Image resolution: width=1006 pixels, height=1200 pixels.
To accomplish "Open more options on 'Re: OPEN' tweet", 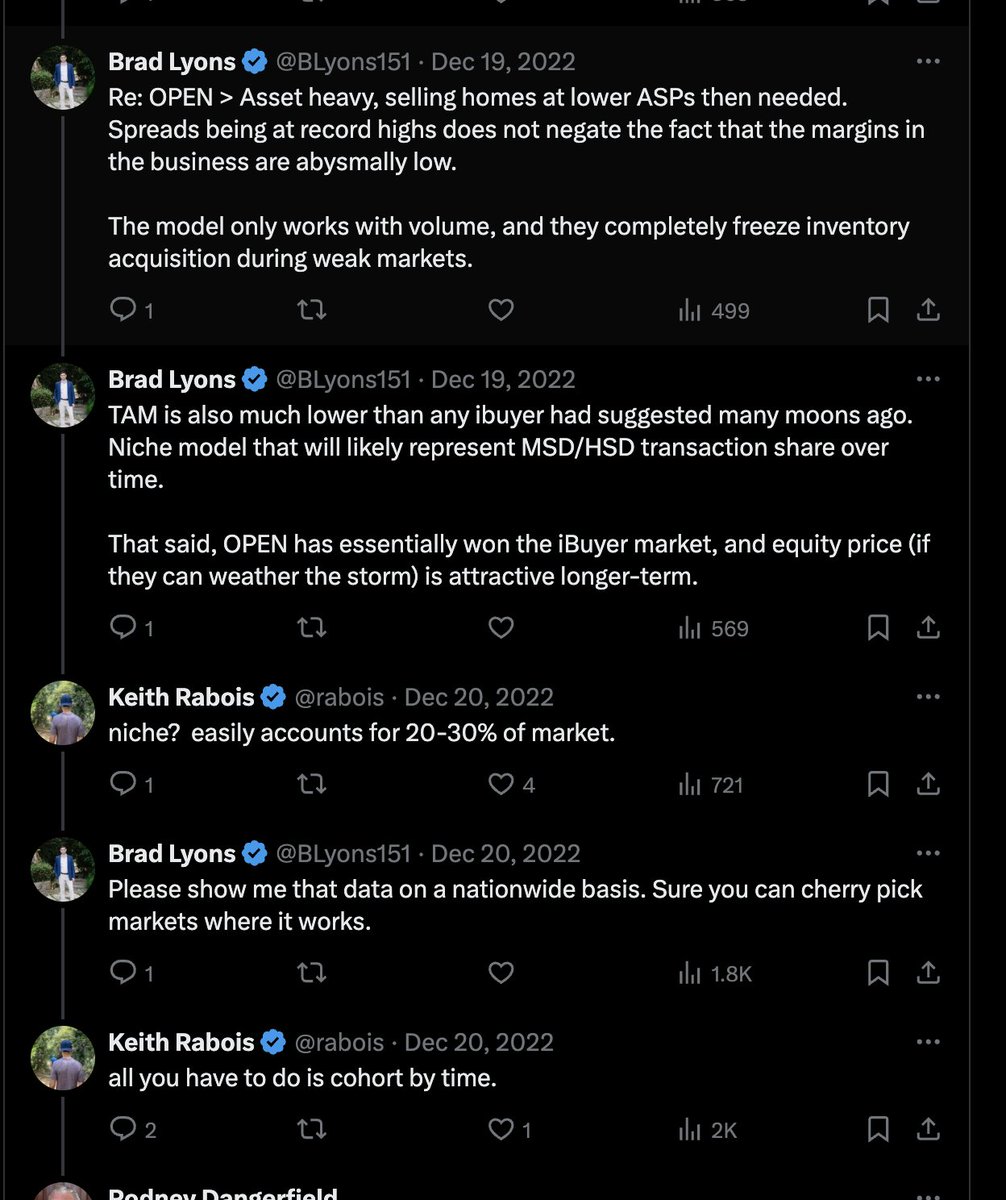I will click(x=928, y=62).
